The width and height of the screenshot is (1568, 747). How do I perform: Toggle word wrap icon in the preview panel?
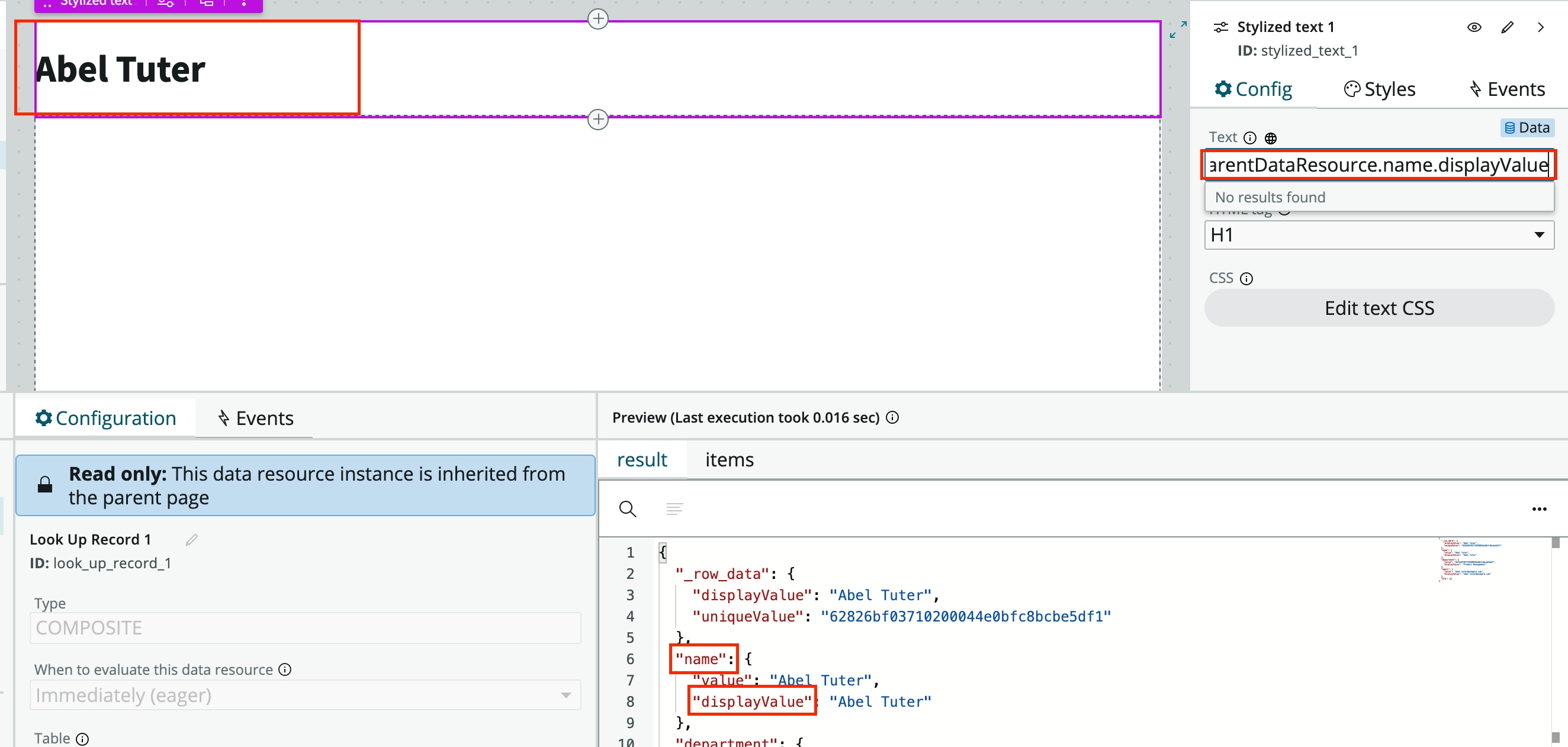pos(674,508)
